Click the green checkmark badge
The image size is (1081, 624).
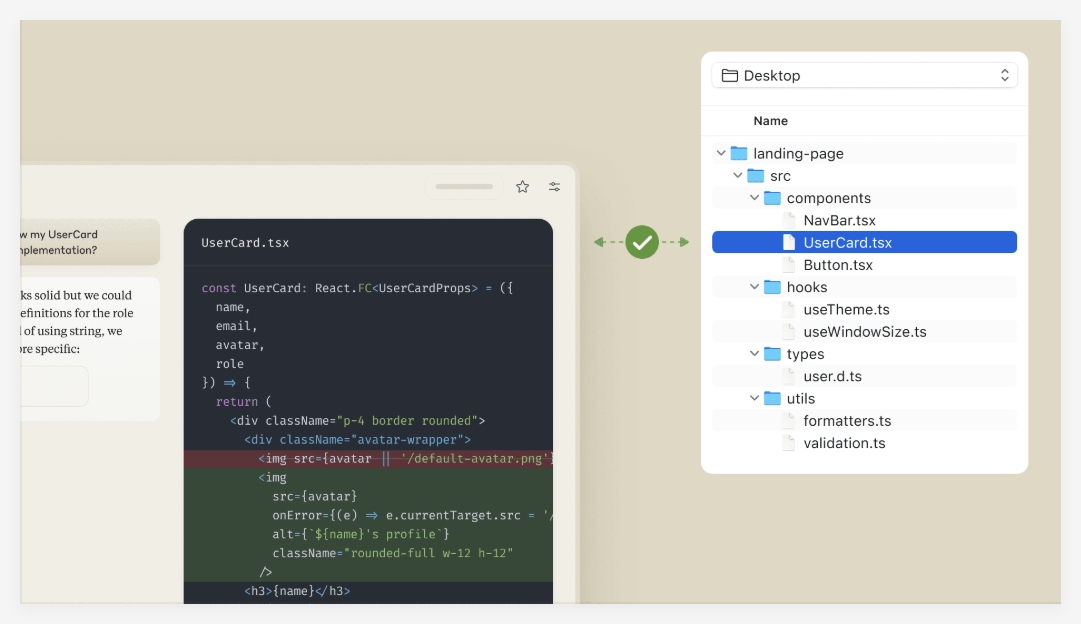pos(643,241)
